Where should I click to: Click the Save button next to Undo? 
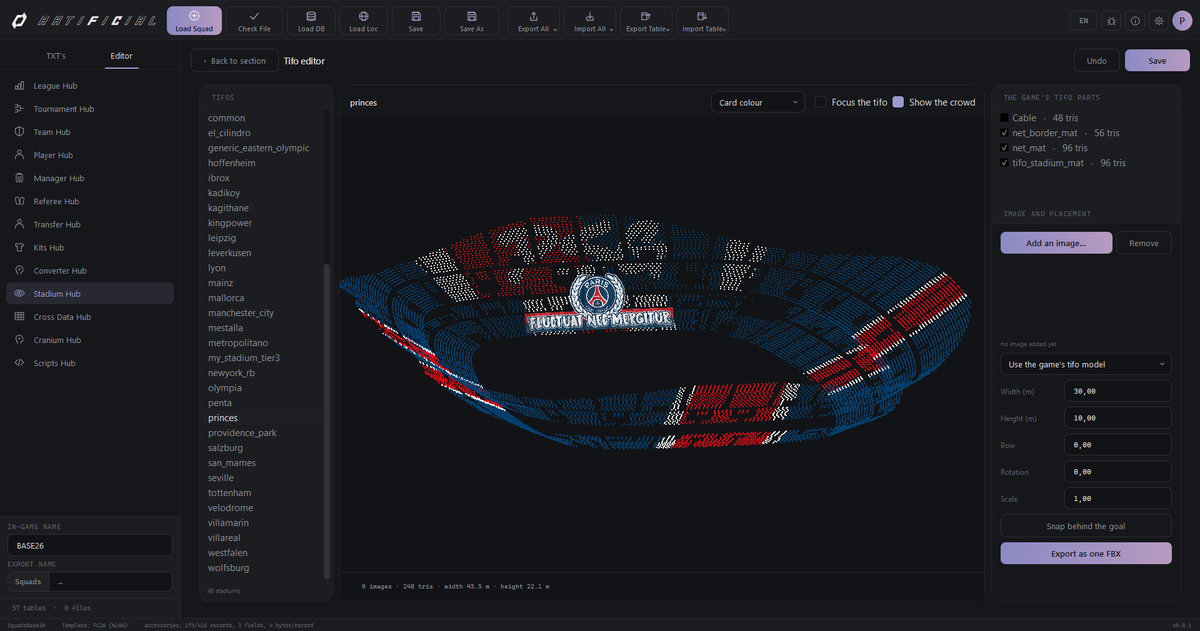click(x=1157, y=61)
